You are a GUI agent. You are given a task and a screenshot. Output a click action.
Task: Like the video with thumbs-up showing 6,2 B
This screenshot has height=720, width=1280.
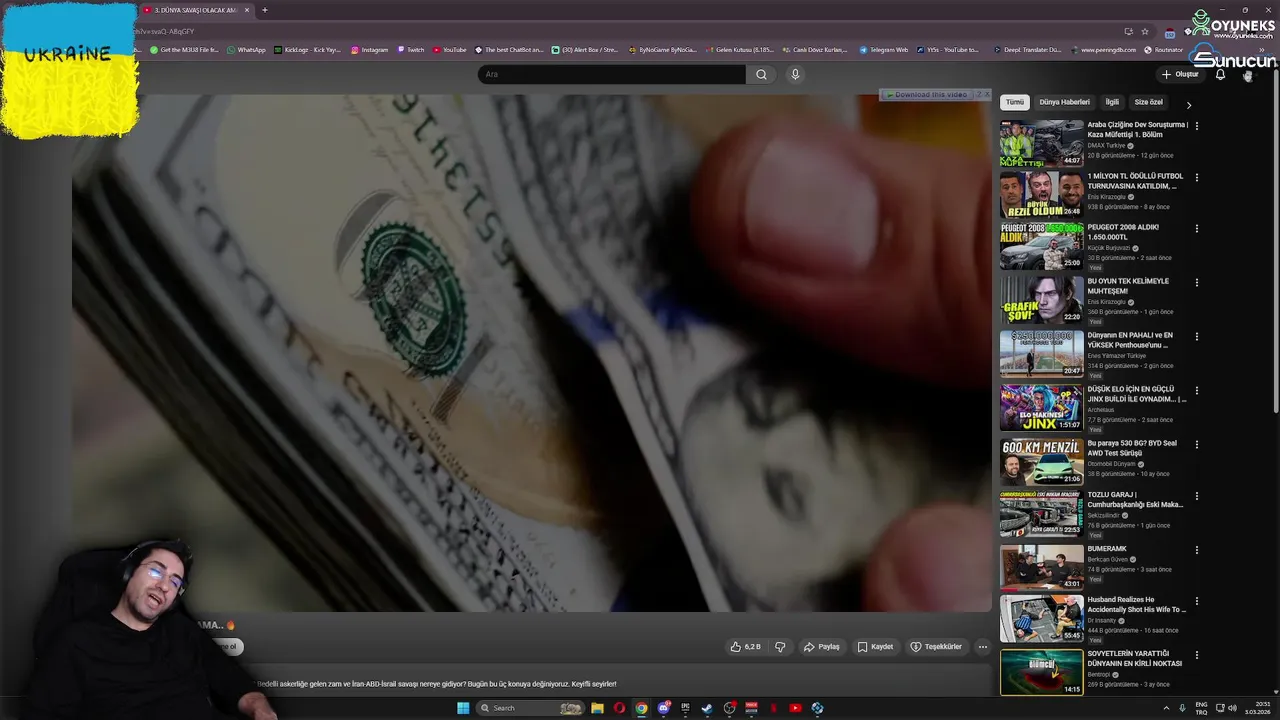pos(745,647)
